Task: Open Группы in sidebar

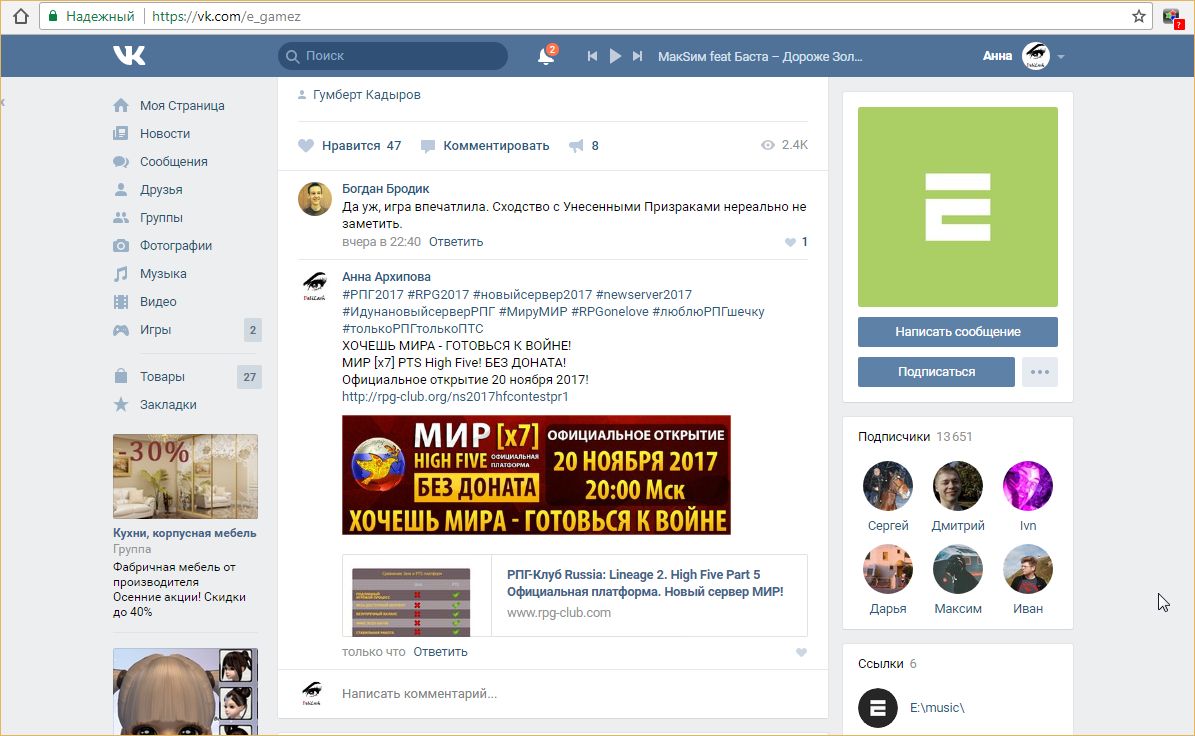Action: coord(161,217)
